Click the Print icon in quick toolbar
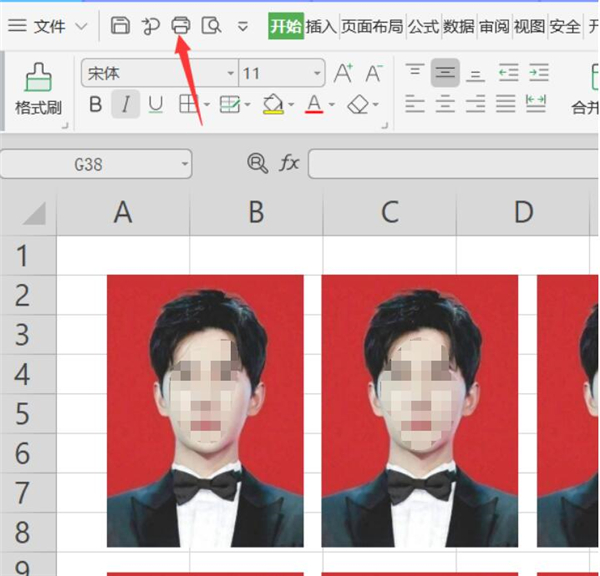Image resolution: width=600 pixels, height=576 pixels. pyautogui.click(x=181, y=26)
